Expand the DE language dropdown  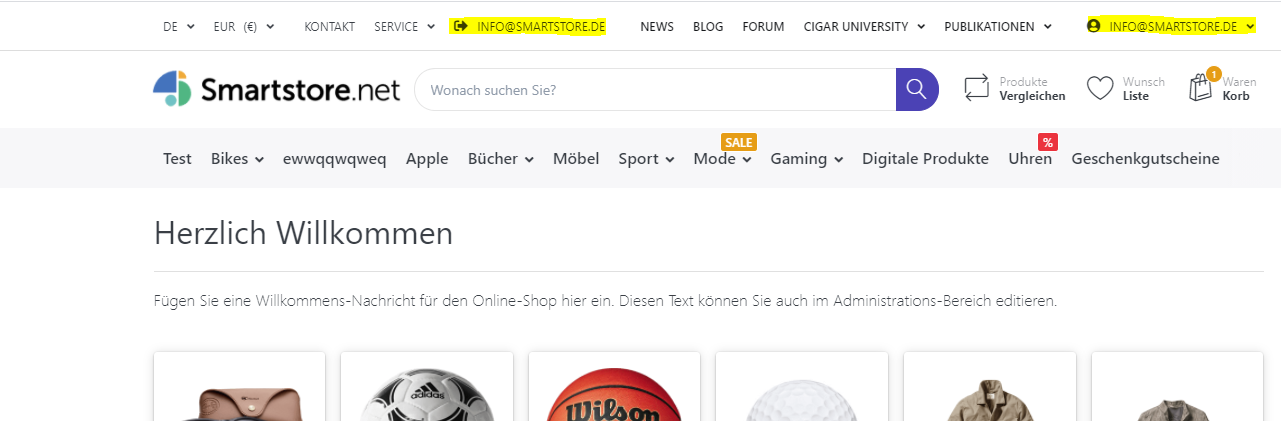[178, 27]
